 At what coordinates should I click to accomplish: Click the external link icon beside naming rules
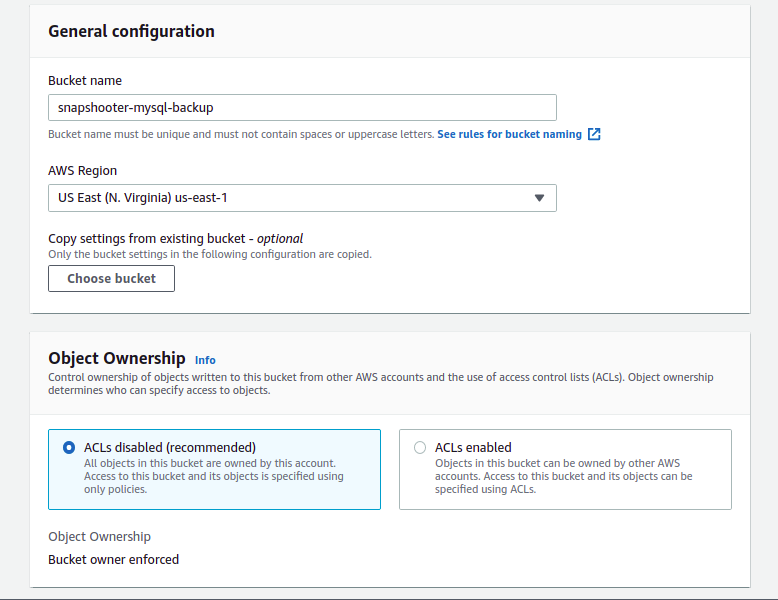[594, 134]
